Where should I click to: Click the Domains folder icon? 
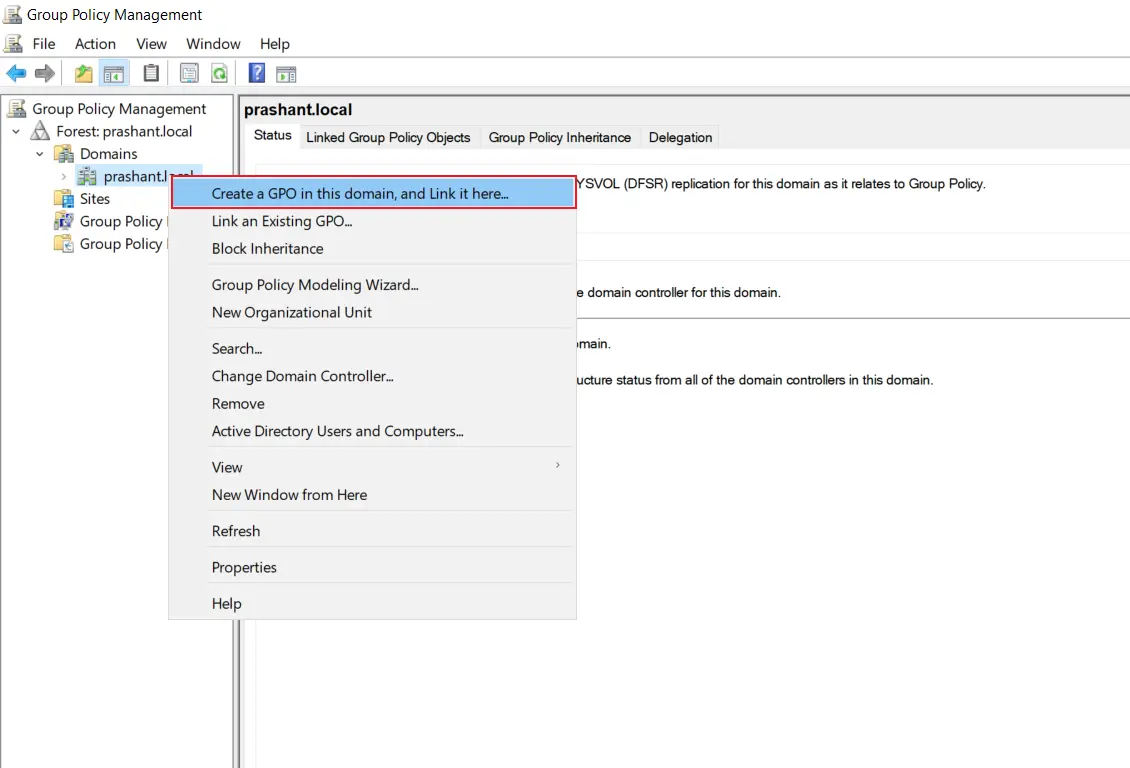[64, 153]
